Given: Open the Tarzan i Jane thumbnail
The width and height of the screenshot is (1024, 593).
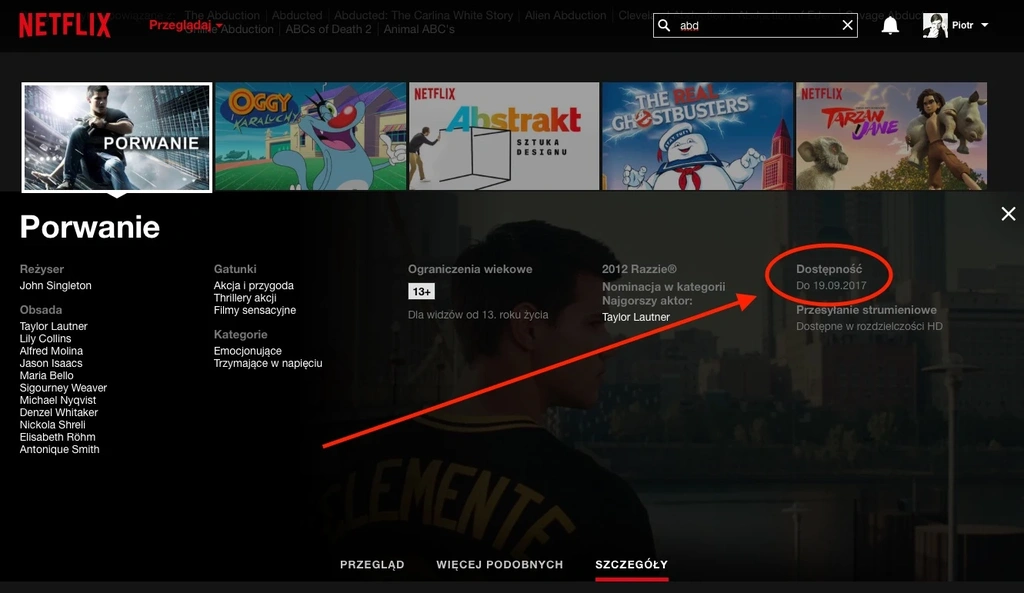Looking at the screenshot, I should [891, 136].
